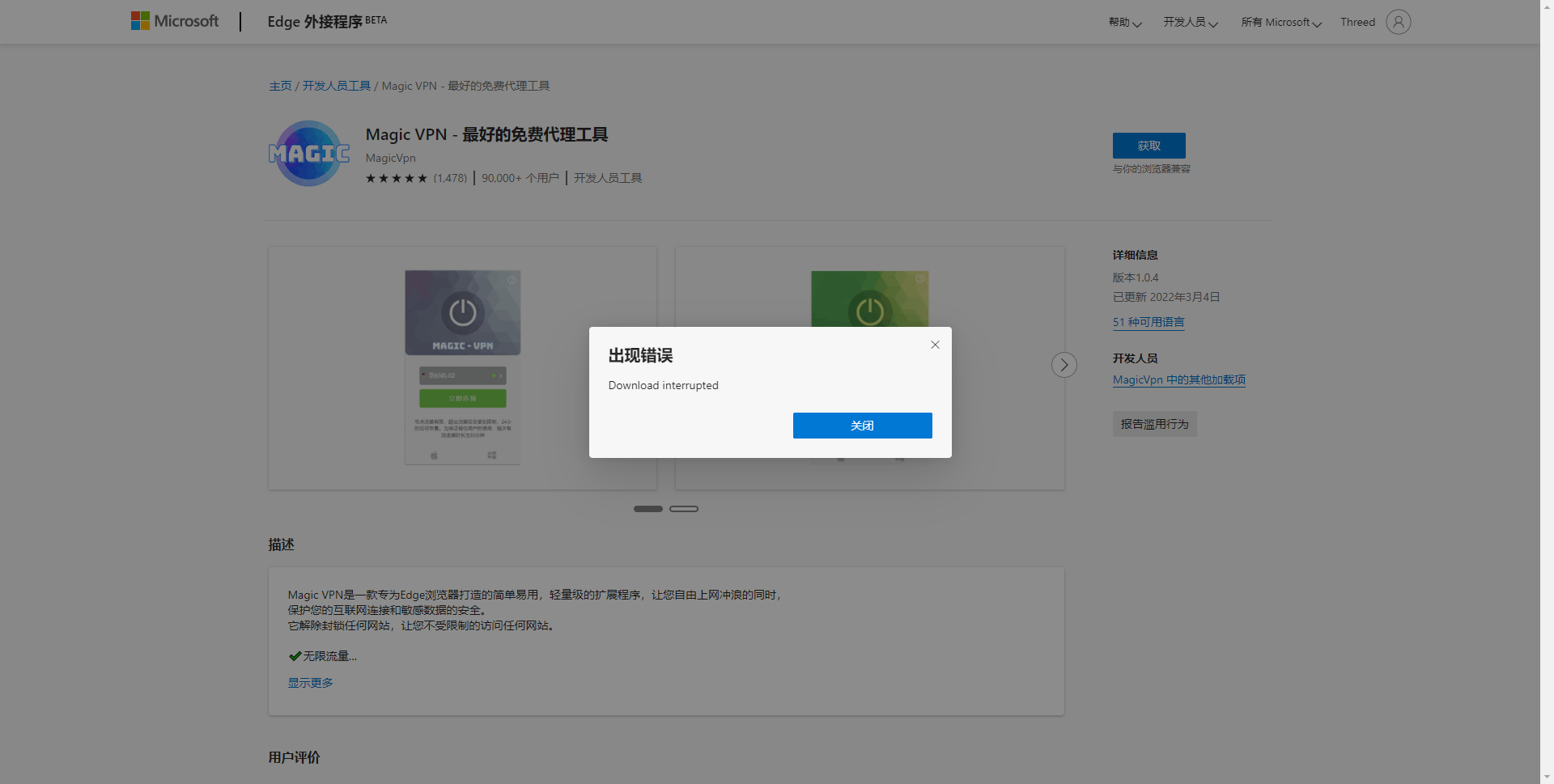Screen dimensions: 1554x784
Task: Click the blue 获取 button
Action: click(1149, 146)
